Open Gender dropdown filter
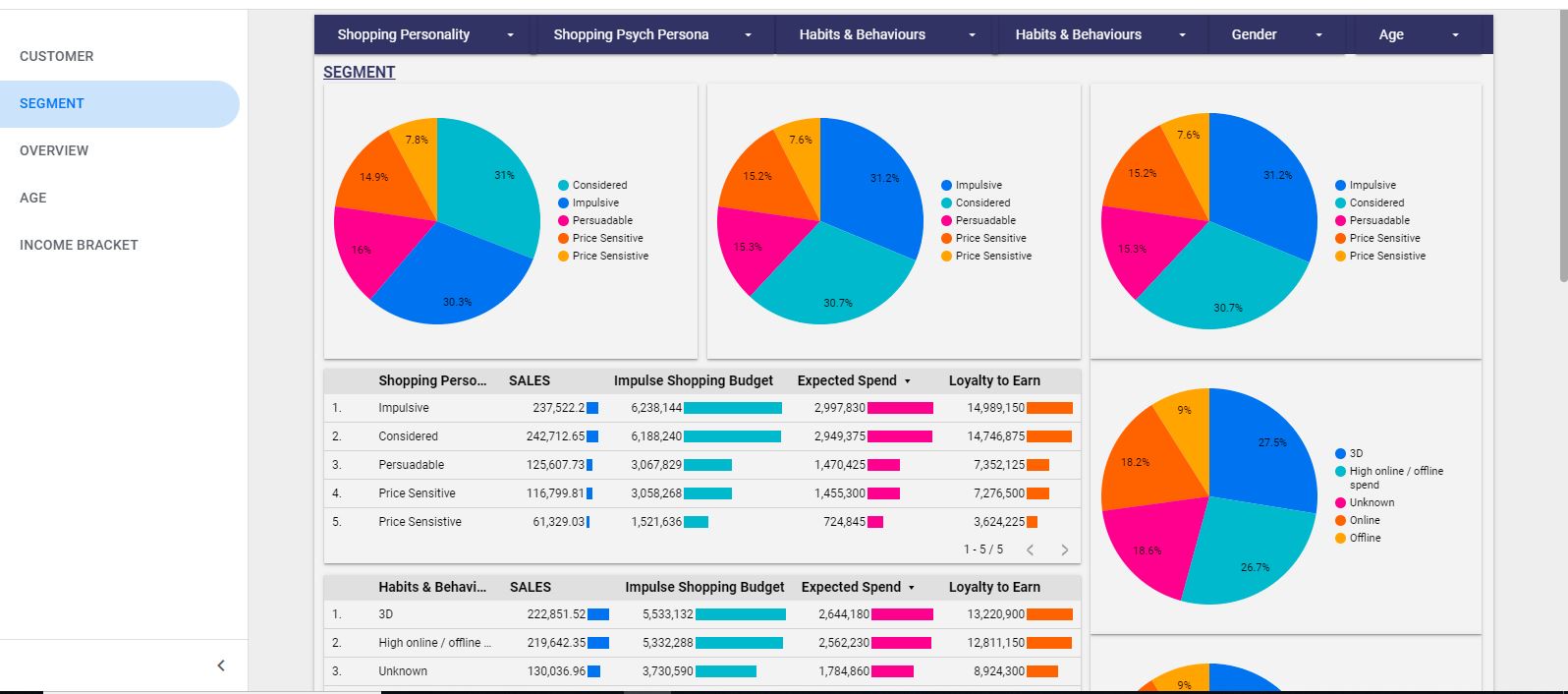This screenshot has height=694, width=1568. point(1277,34)
